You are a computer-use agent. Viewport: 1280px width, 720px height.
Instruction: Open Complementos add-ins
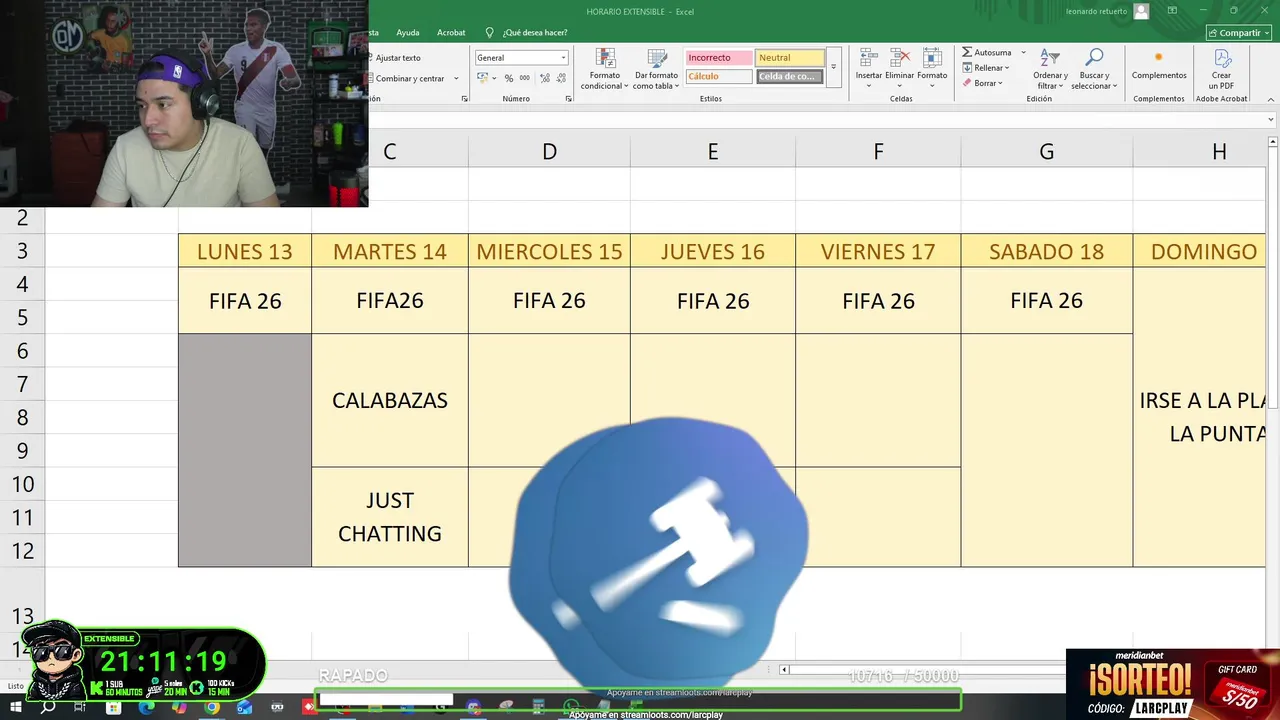click(x=1159, y=65)
